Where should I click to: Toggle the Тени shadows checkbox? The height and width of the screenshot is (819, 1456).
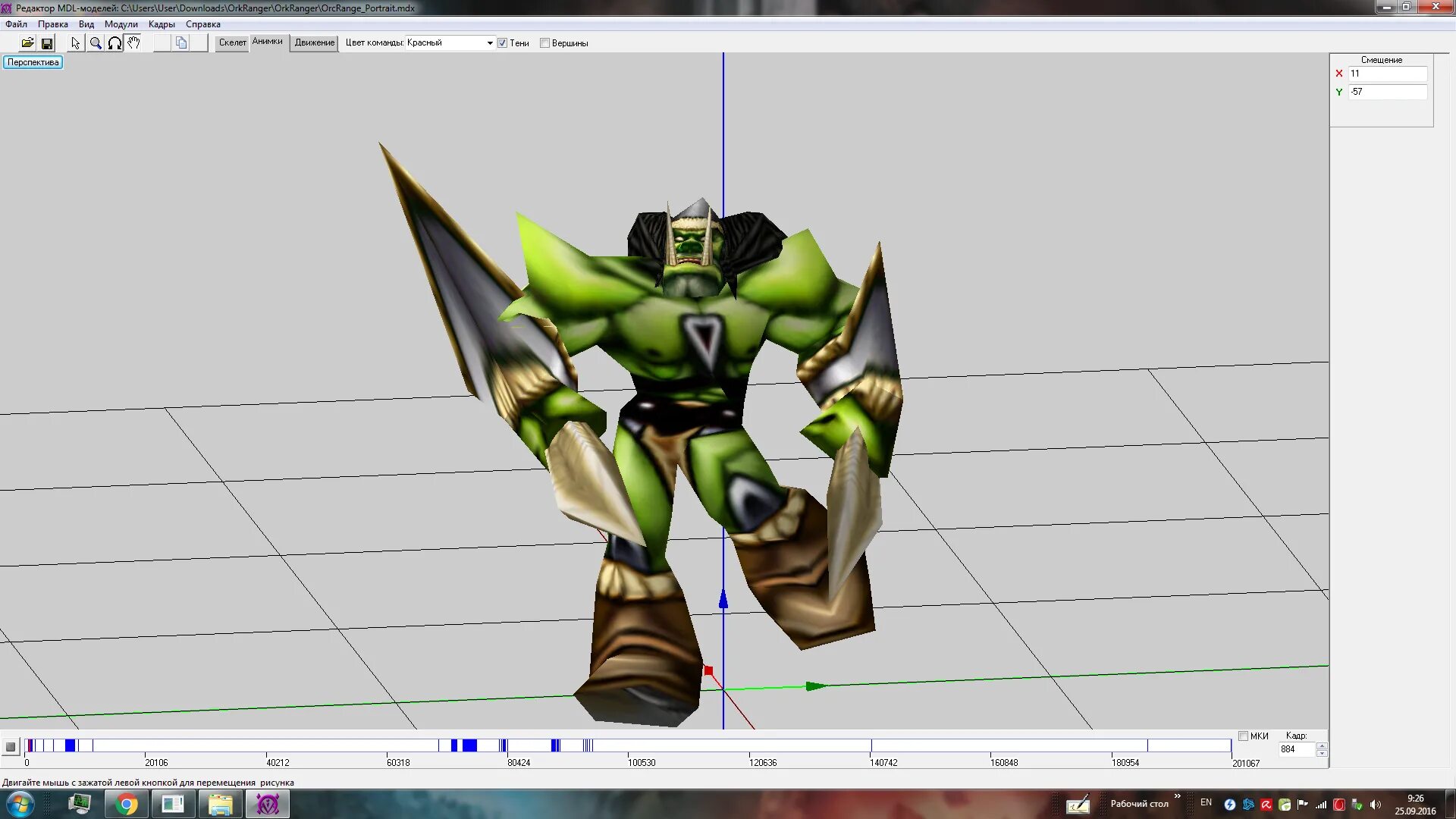click(502, 43)
